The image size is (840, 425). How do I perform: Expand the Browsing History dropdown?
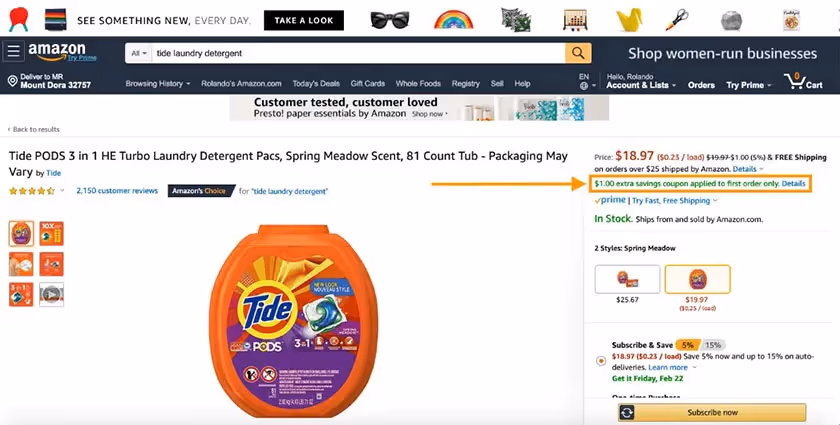pyautogui.click(x=158, y=84)
